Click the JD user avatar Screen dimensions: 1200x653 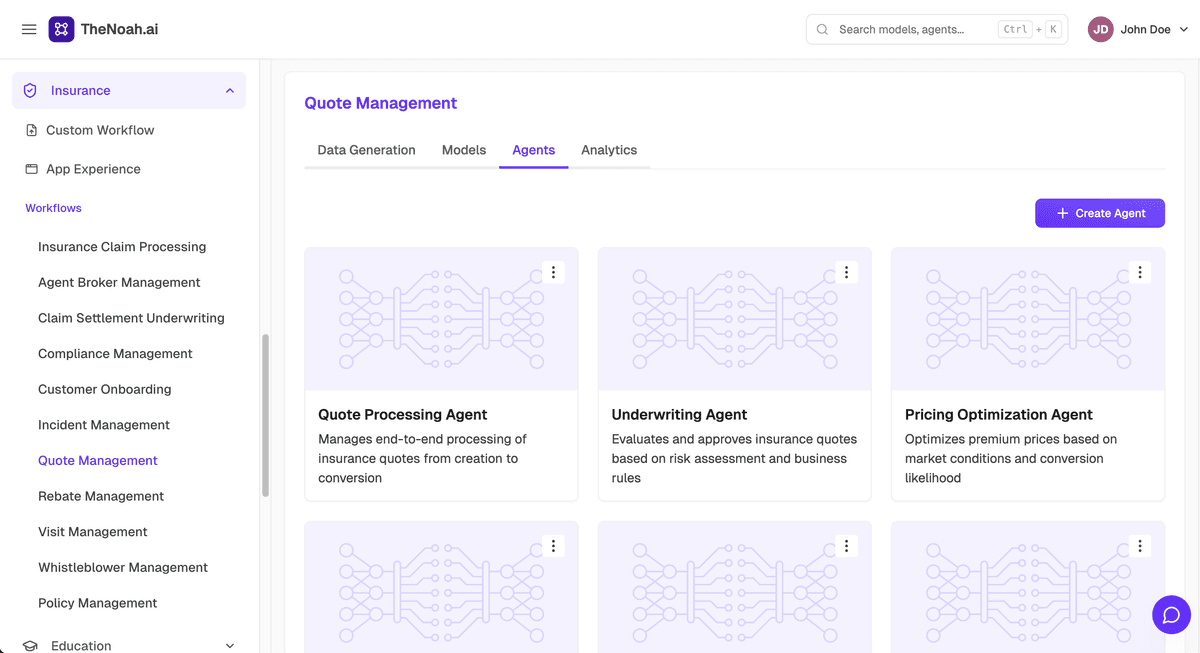pyautogui.click(x=1101, y=30)
